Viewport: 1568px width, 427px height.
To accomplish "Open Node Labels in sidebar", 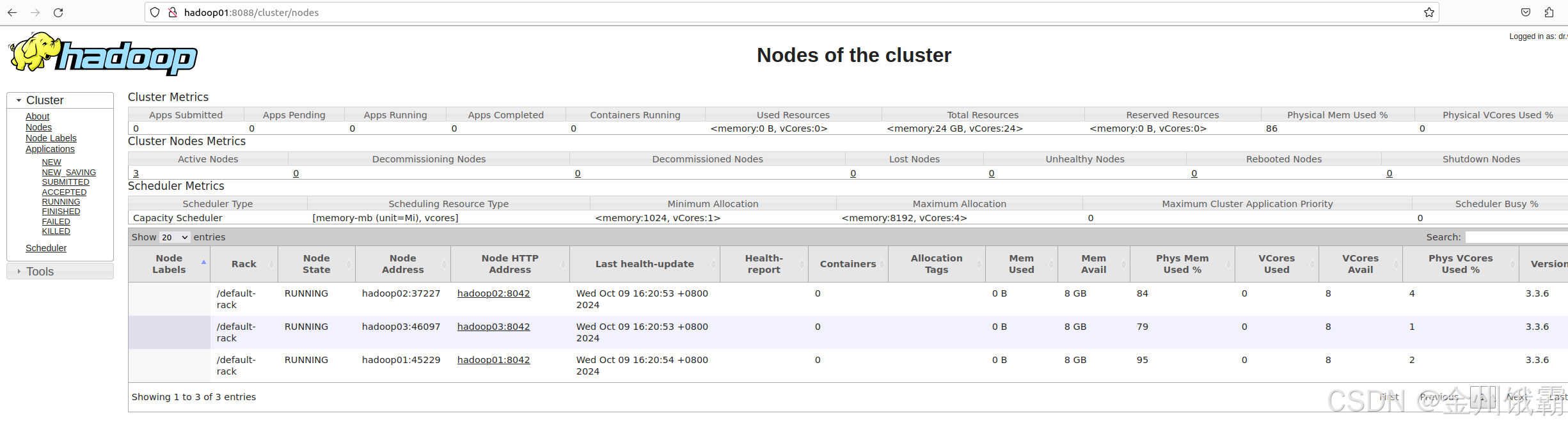I will click(51, 138).
